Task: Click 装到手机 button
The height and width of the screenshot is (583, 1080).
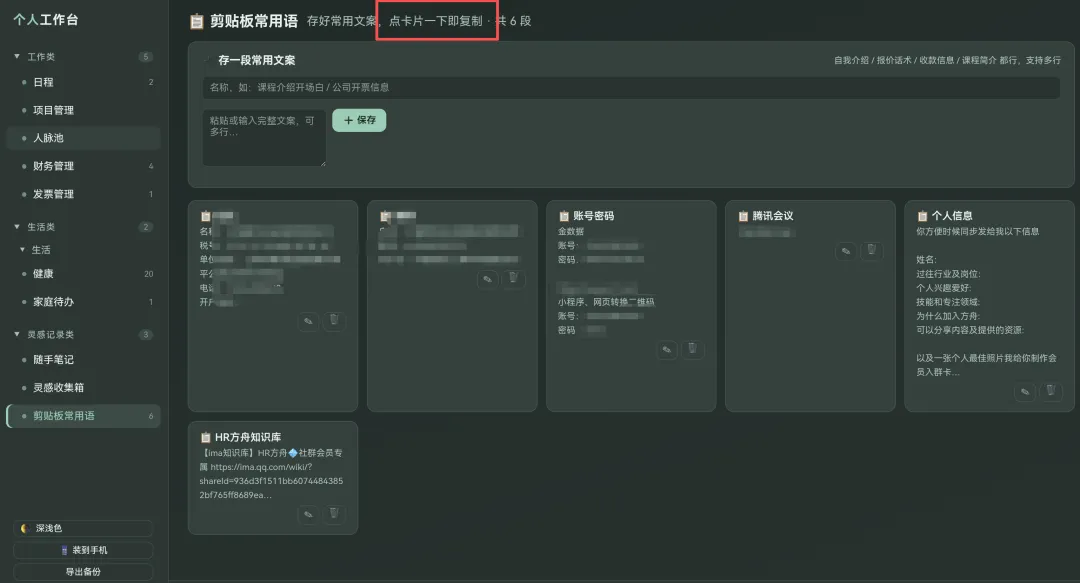Action: pyautogui.click(x=83, y=550)
